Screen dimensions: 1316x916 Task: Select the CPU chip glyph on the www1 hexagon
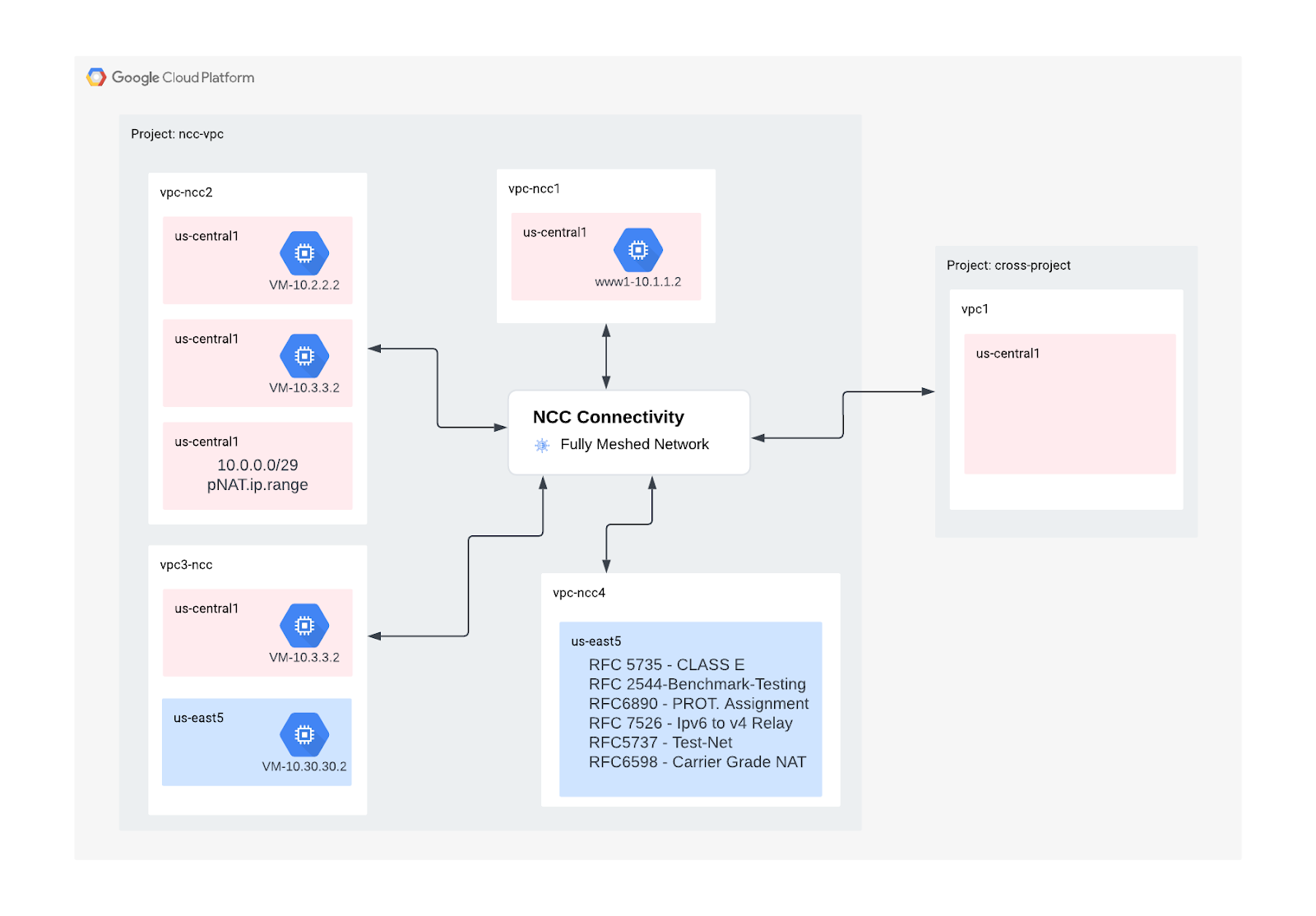point(639,248)
